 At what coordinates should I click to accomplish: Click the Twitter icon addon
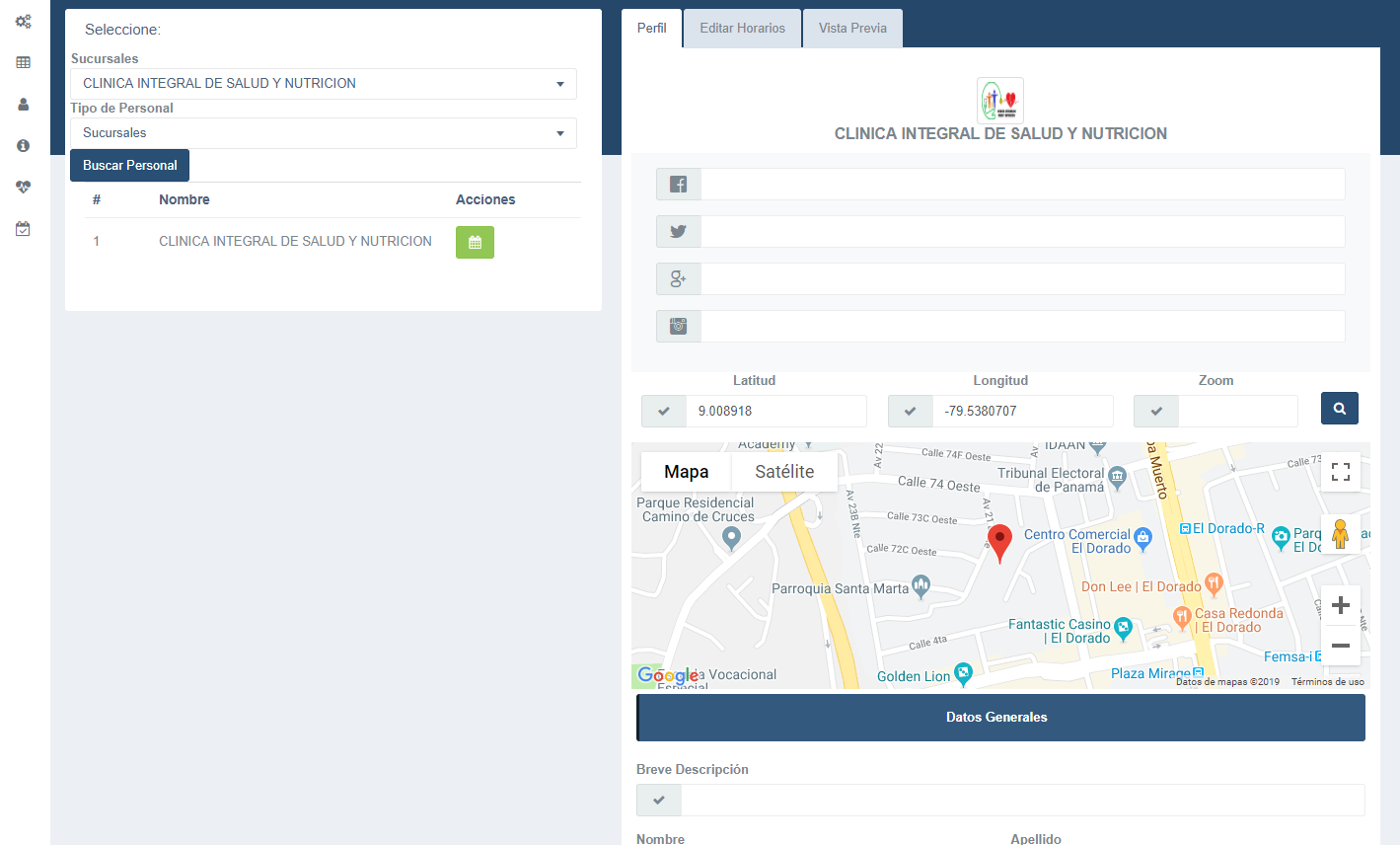point(678,232)
